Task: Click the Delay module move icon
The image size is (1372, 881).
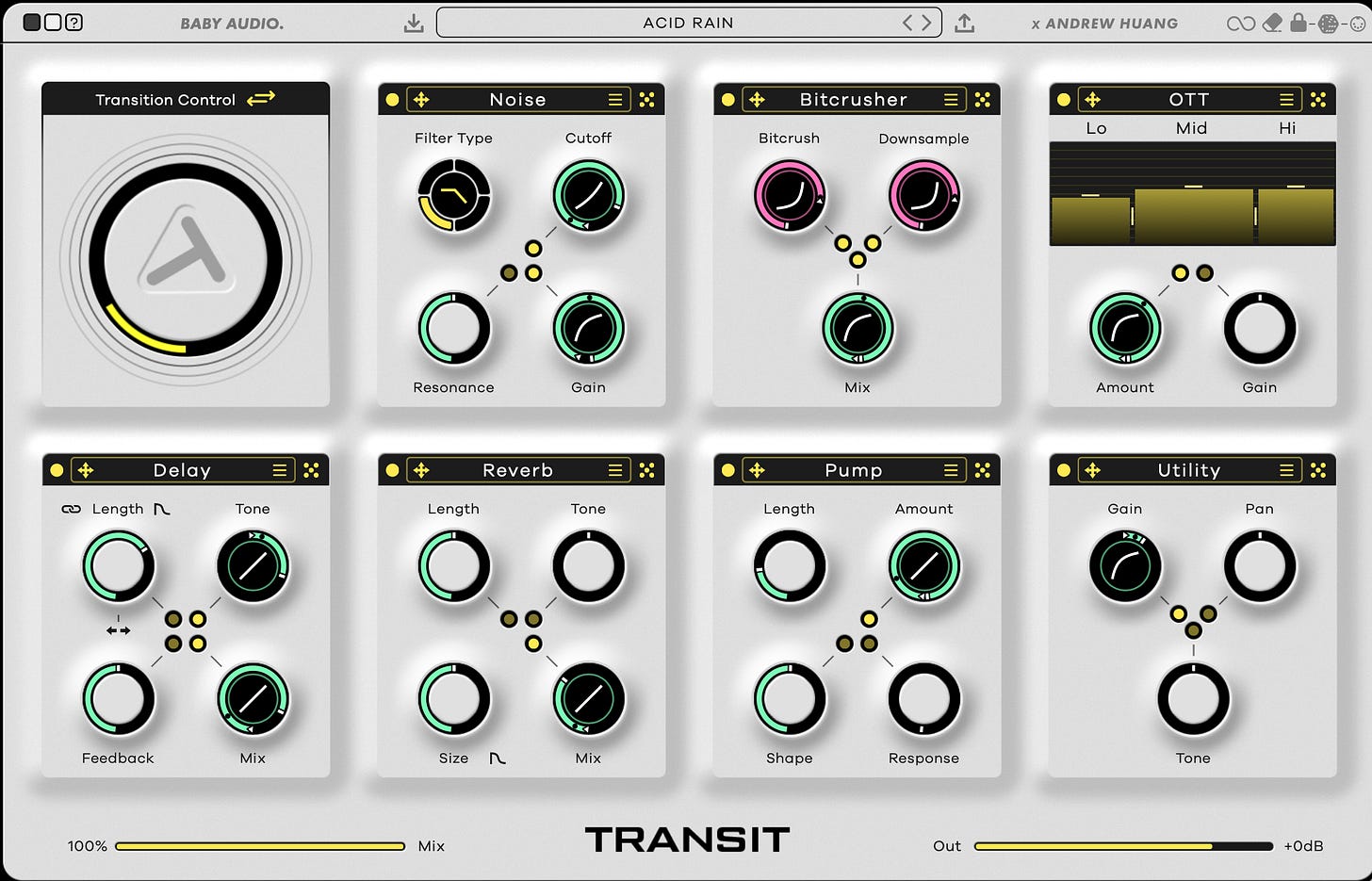Action: coord(86,470)
